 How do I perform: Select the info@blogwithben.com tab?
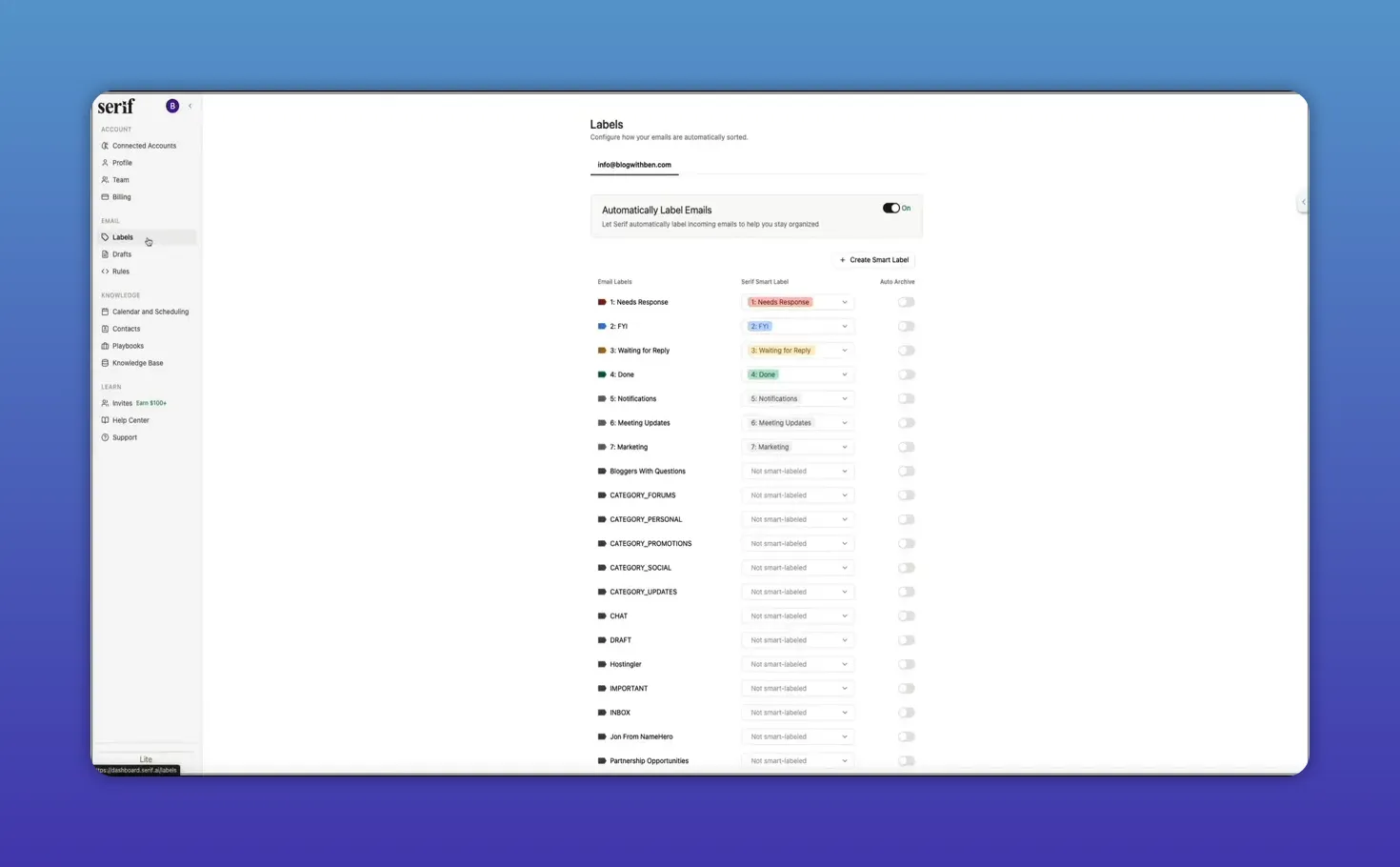(634, 165)
